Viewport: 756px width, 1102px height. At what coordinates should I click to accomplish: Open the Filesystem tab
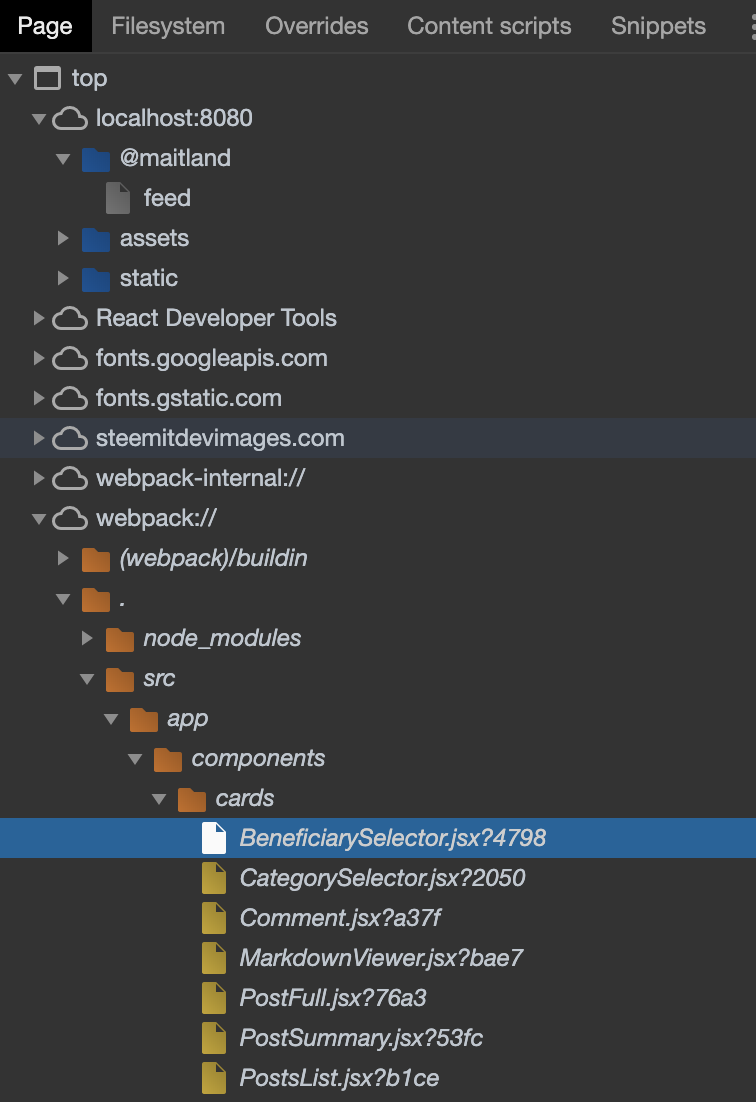click(x=168, y=26)
